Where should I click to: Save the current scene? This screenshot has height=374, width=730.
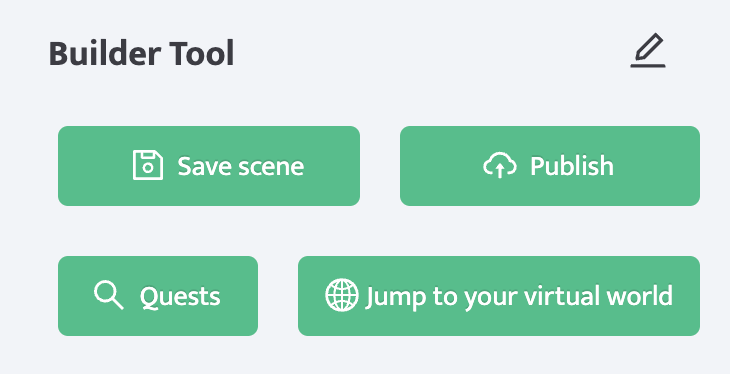pos(209,166)
